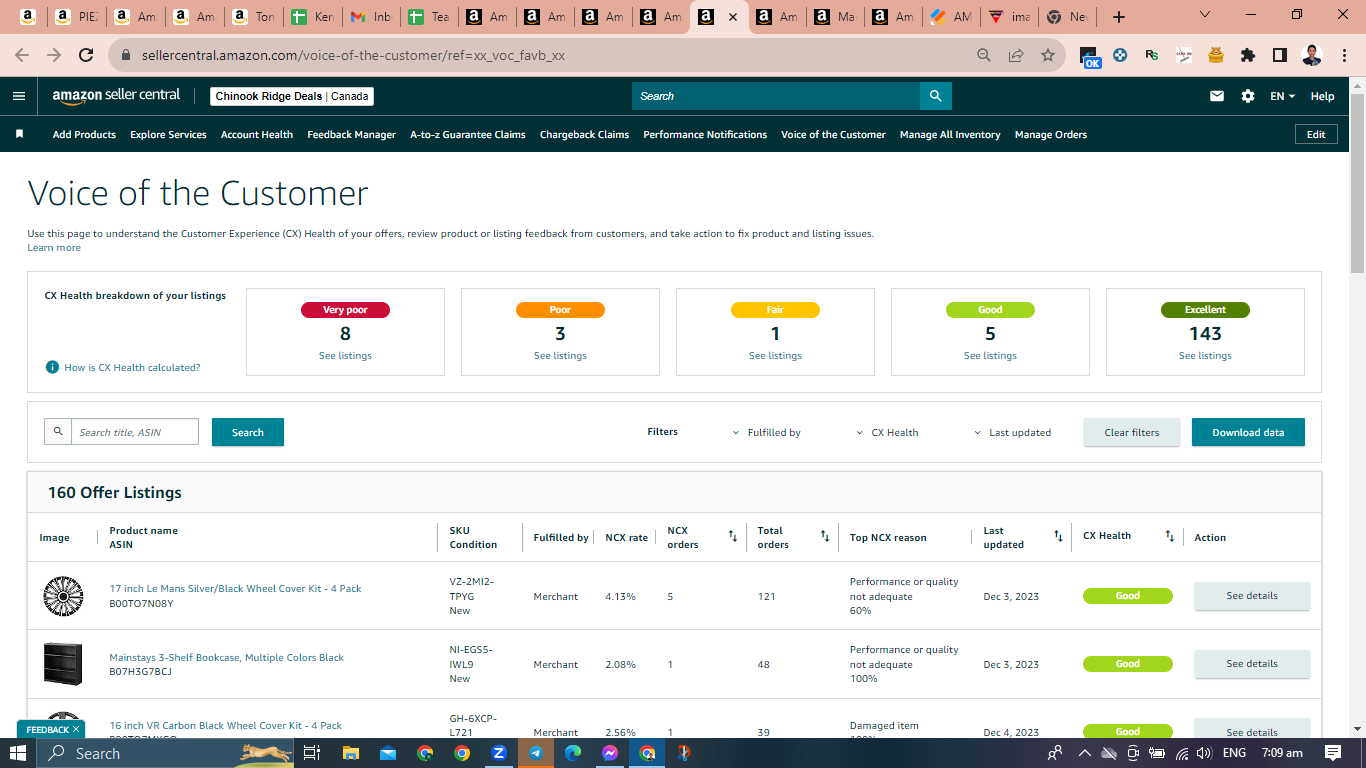Viewport: 1366px width, 768px height.
Task: Click the browser back arrow
Action: coord(22,55)
